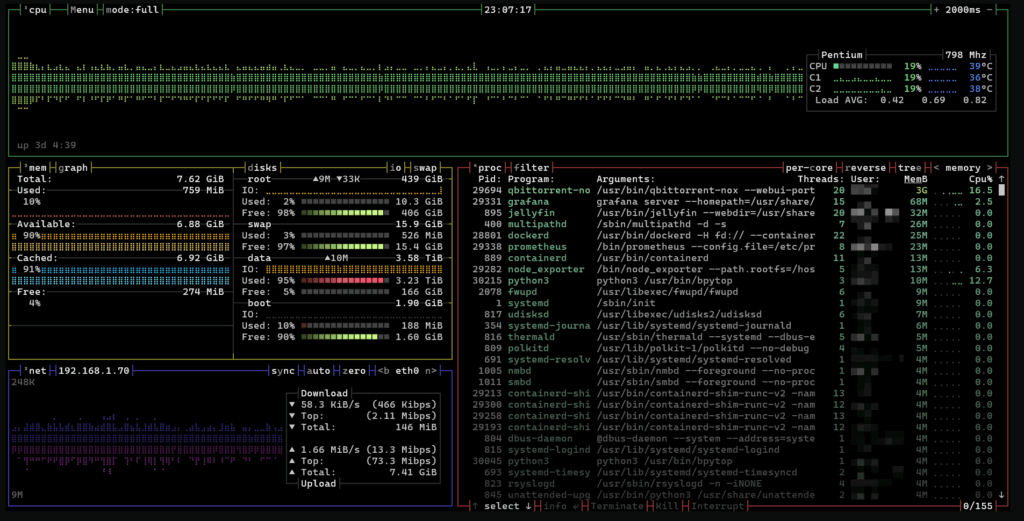Image resolution: width=1024 pixels, height=521 pixels.
Task: Switch view via mode:full
Action: (x=133, y=10)
